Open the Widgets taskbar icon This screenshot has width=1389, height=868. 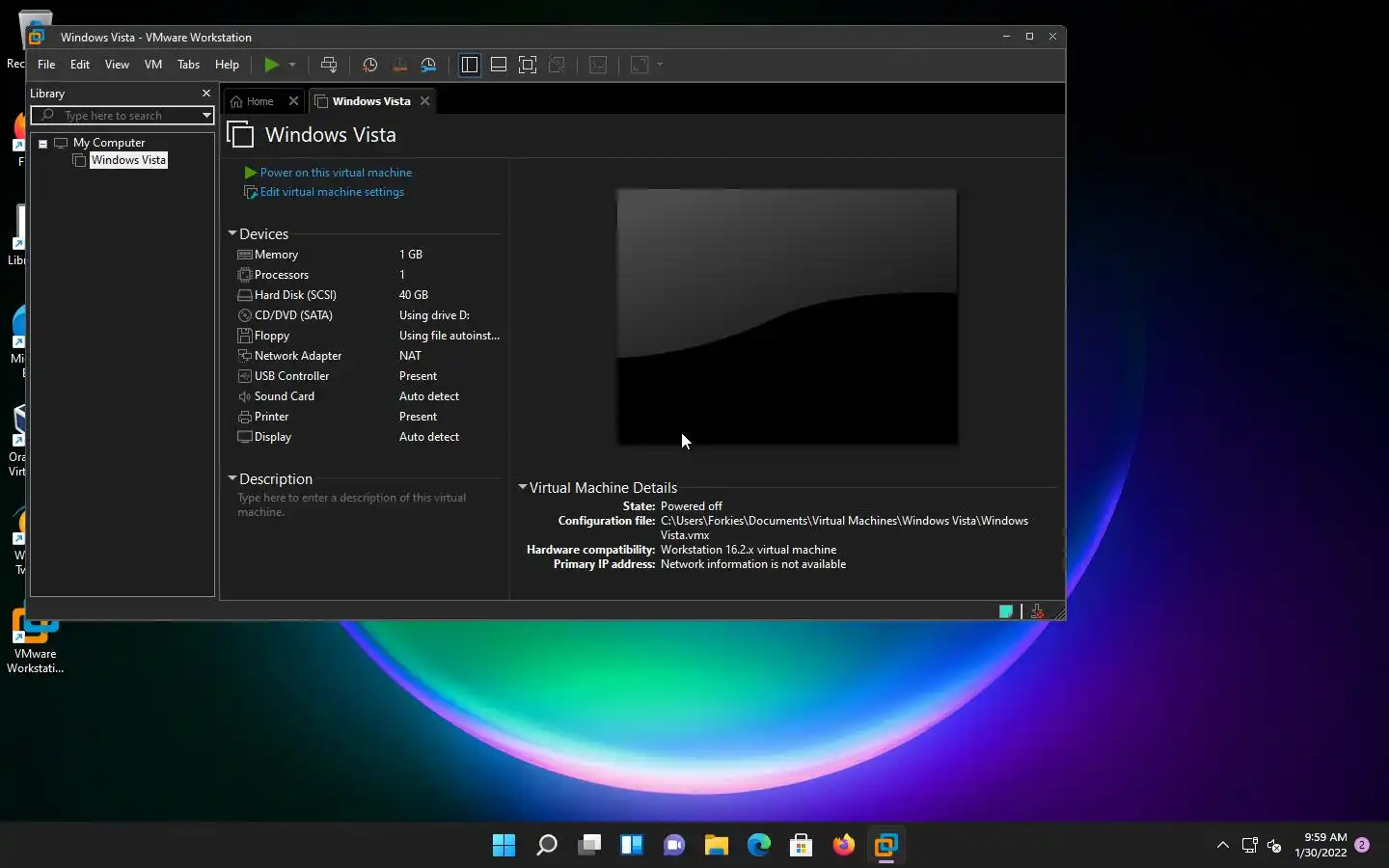click(632, 846)
